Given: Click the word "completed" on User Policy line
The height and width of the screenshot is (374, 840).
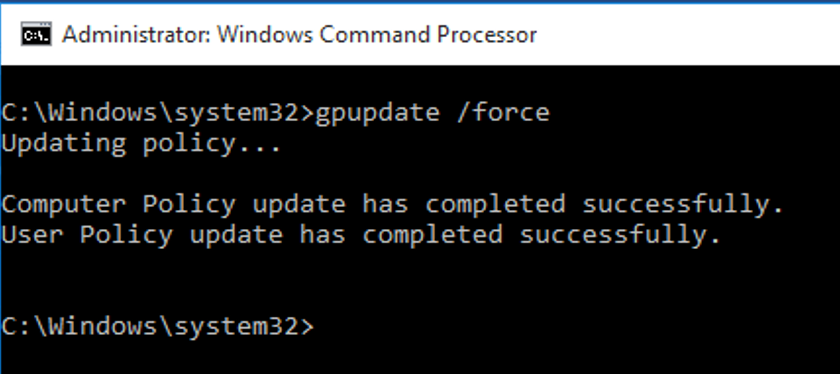Looking at the screenshot, I should pyautogui.click(x=433, y=235).
